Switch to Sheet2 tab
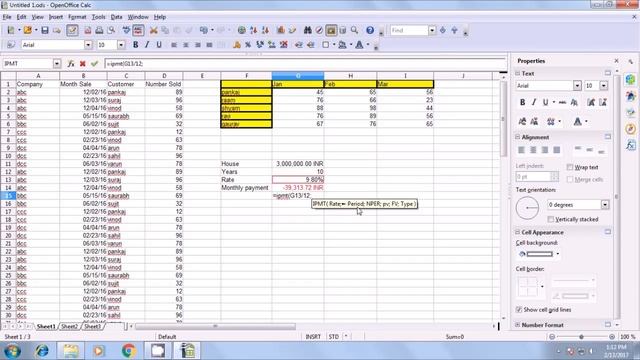640x360 pixels. click(x=69, y=327)
